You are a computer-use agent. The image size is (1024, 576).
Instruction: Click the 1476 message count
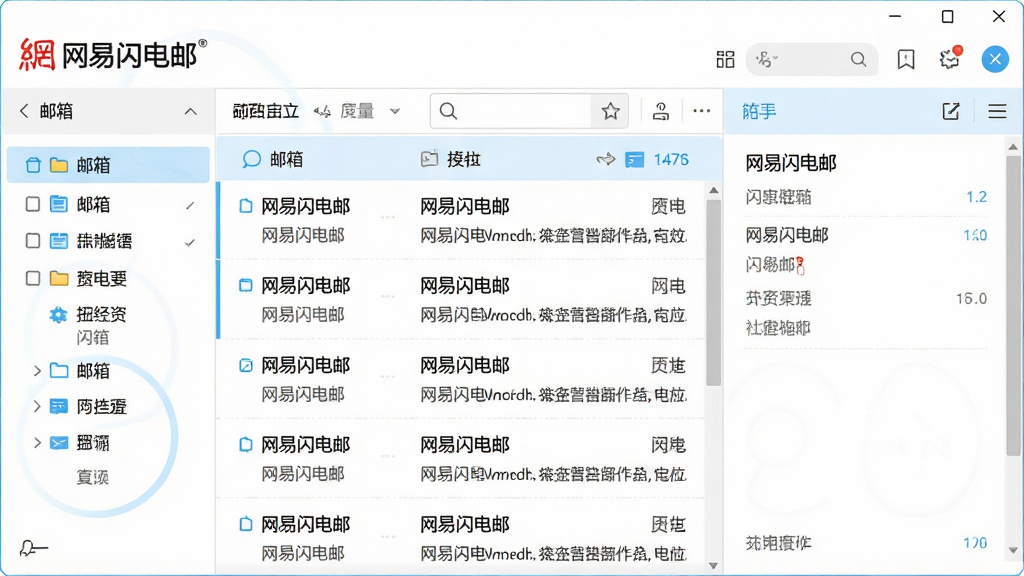671,160
